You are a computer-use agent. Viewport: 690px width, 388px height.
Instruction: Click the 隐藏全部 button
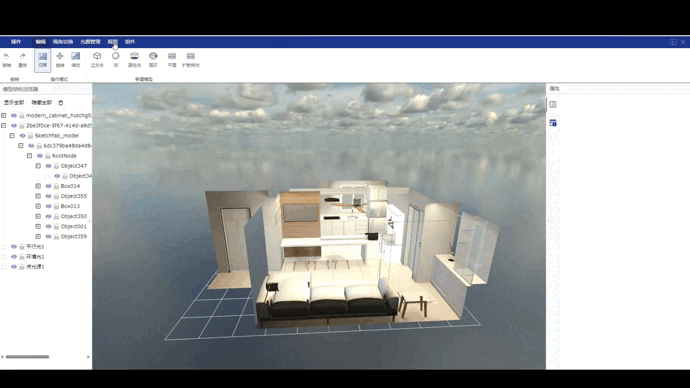coord(42,102)
